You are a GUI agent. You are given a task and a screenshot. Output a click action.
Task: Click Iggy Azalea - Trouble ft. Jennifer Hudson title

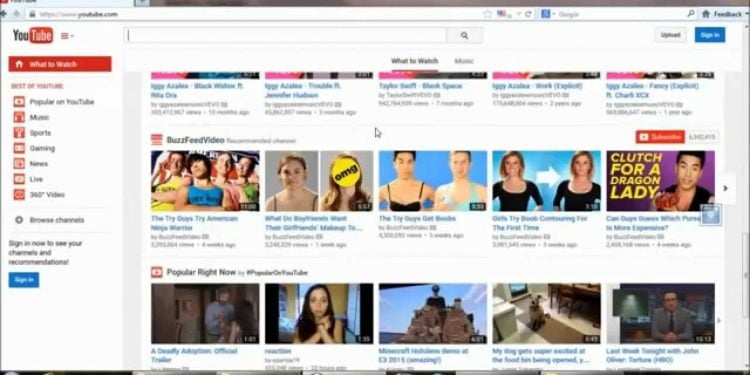303,90
